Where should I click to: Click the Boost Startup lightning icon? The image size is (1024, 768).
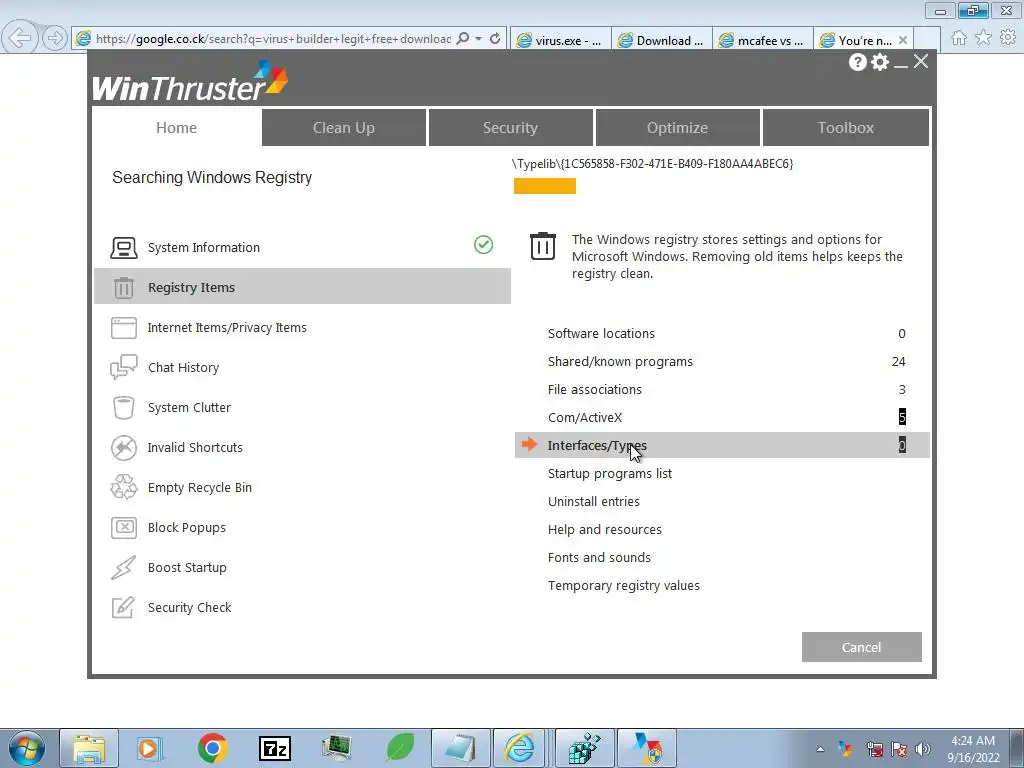coord(123,568)
